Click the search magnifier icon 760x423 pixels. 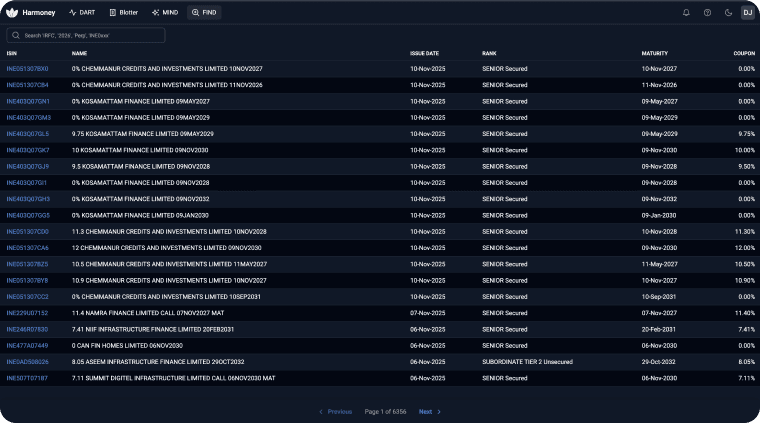pyautogui.click(x=16, y=35)
